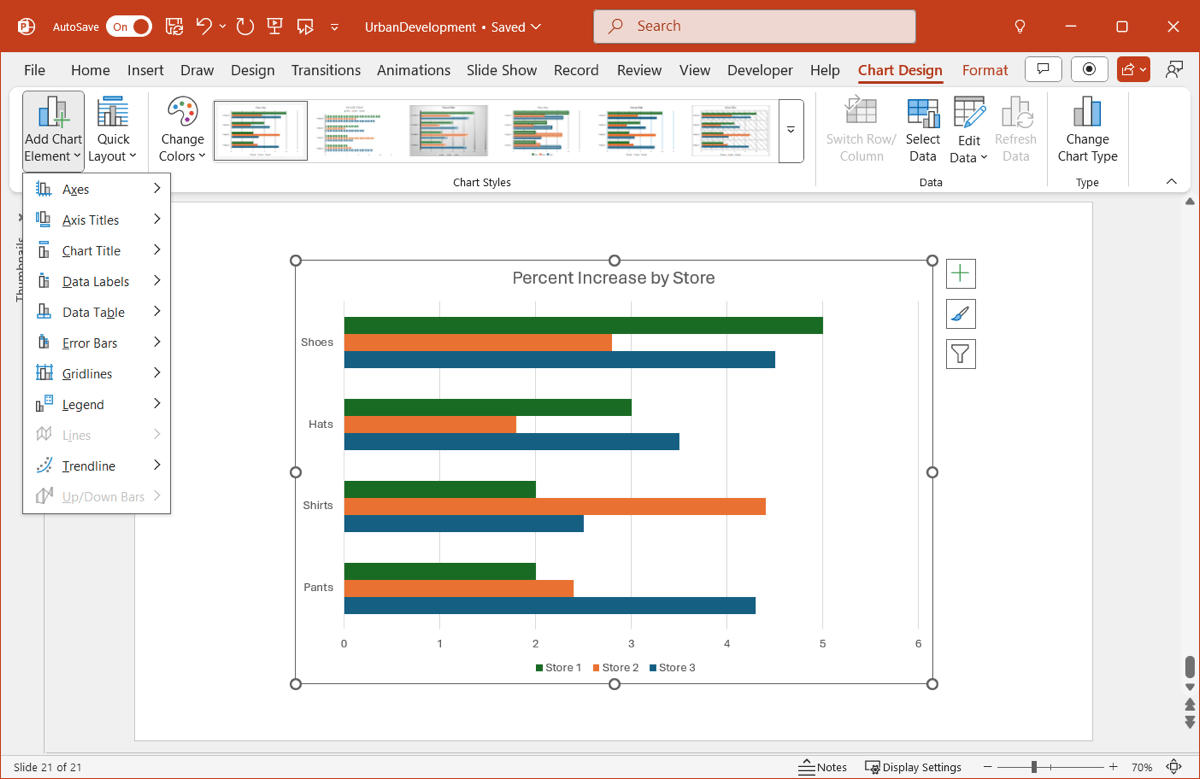Image resolution: width=1200 pixels, height=779 pixels.
Task: Click the zoom in plus button
Action: [1113, 767]
